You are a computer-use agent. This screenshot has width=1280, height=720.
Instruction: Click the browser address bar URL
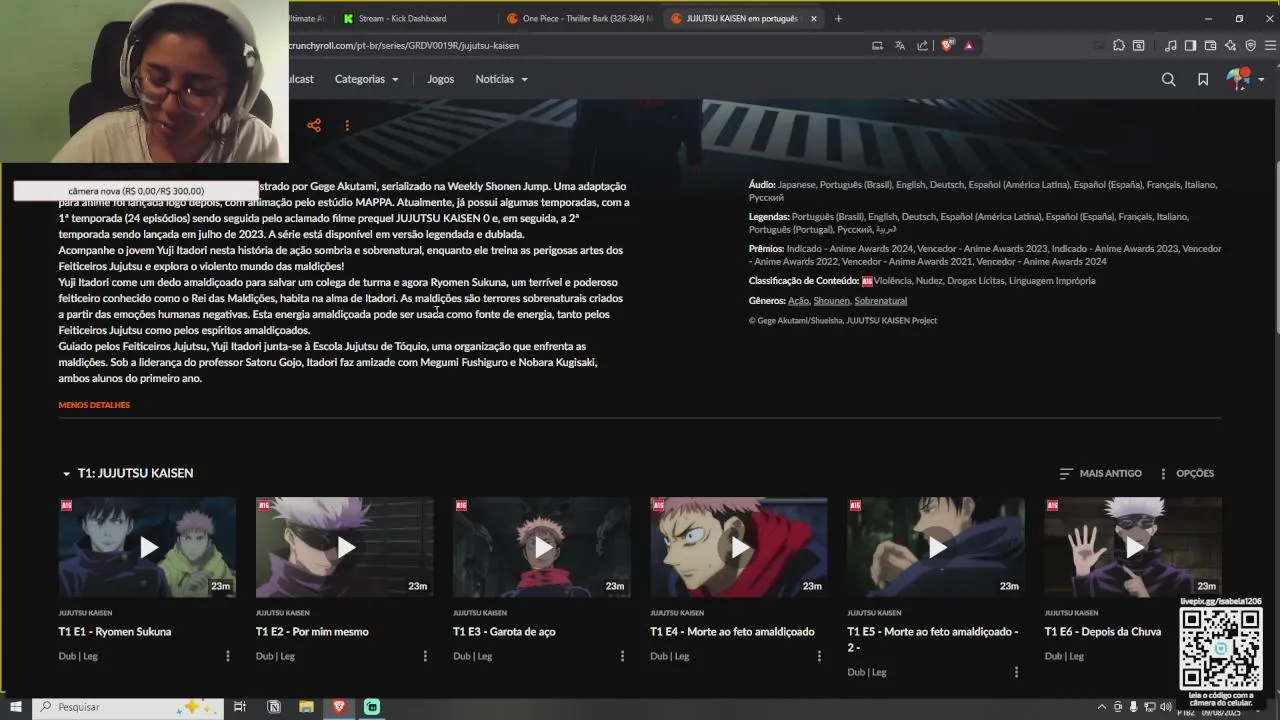(403, 45)
